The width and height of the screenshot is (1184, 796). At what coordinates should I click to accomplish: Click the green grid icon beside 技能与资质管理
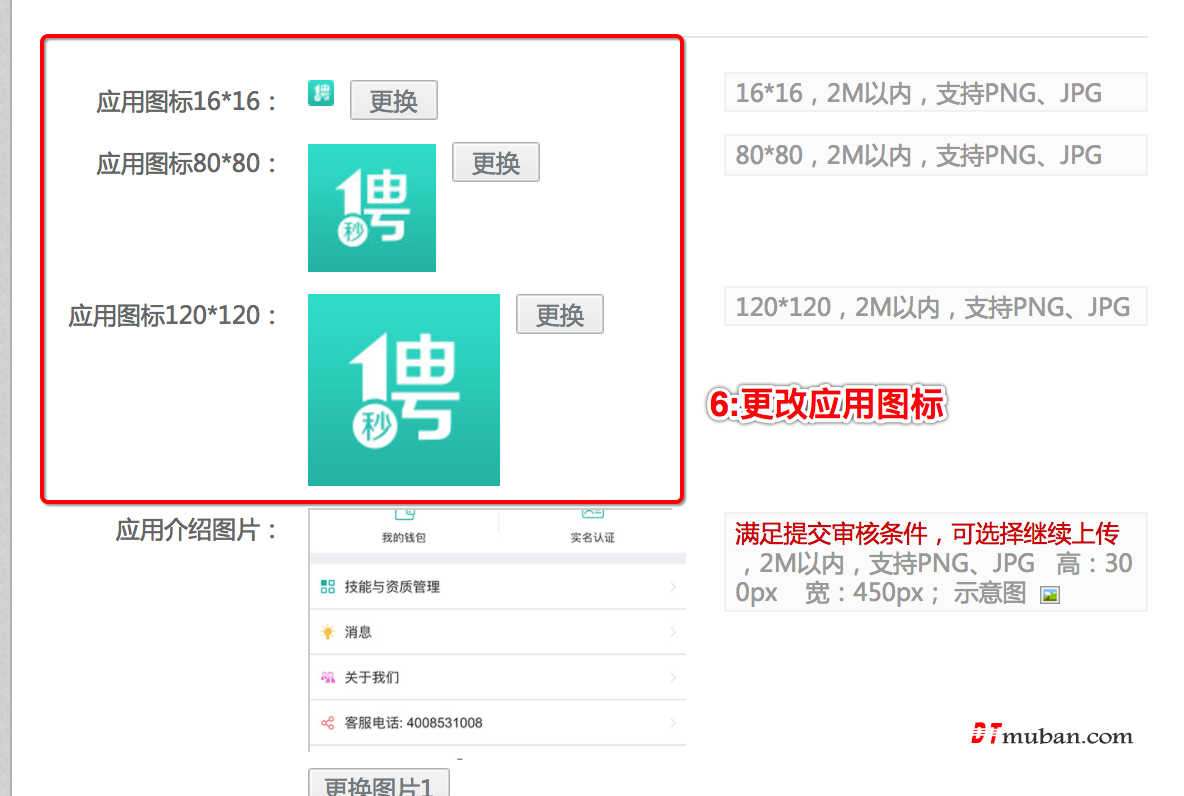(x=327, y=587)
